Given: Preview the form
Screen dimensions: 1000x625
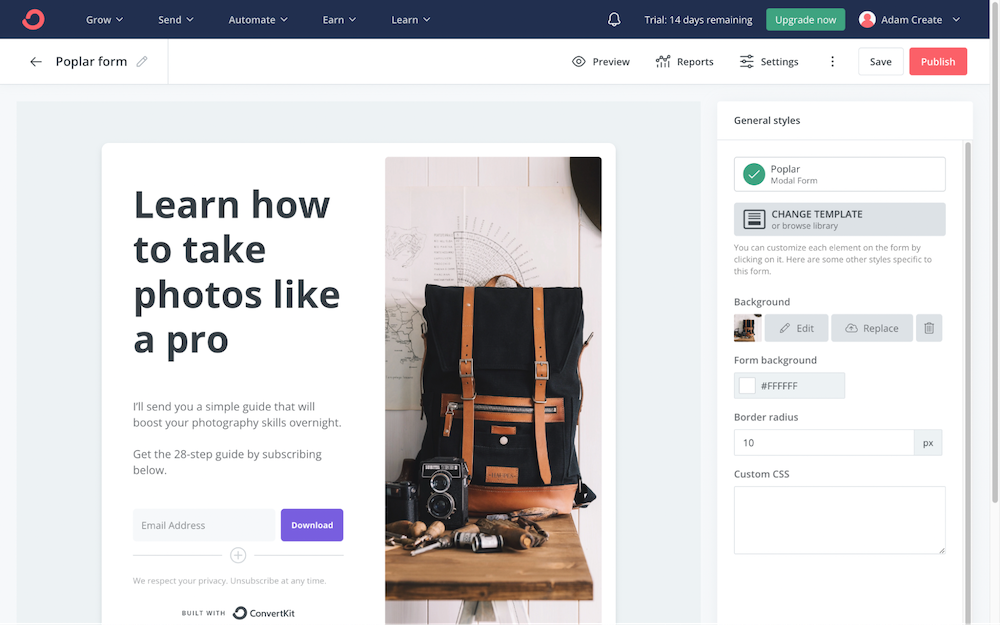Looking at the screenshot, I should [601, 61].
